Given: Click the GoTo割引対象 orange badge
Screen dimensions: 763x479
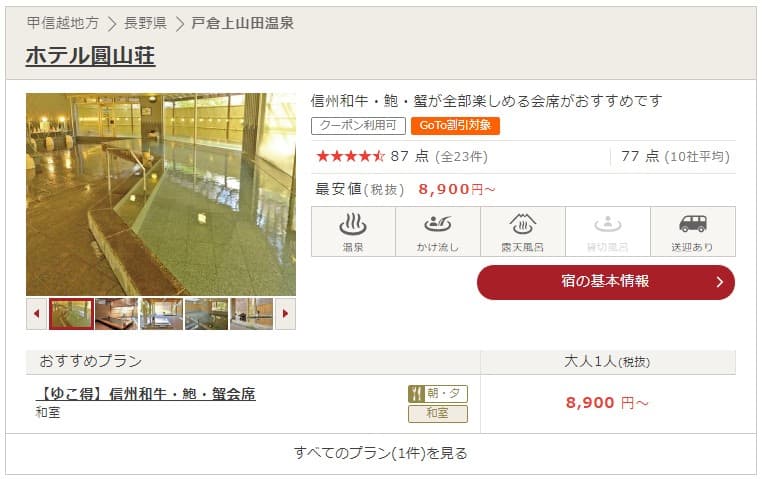Looking at the screenshot, I should [x=455, y=126].
